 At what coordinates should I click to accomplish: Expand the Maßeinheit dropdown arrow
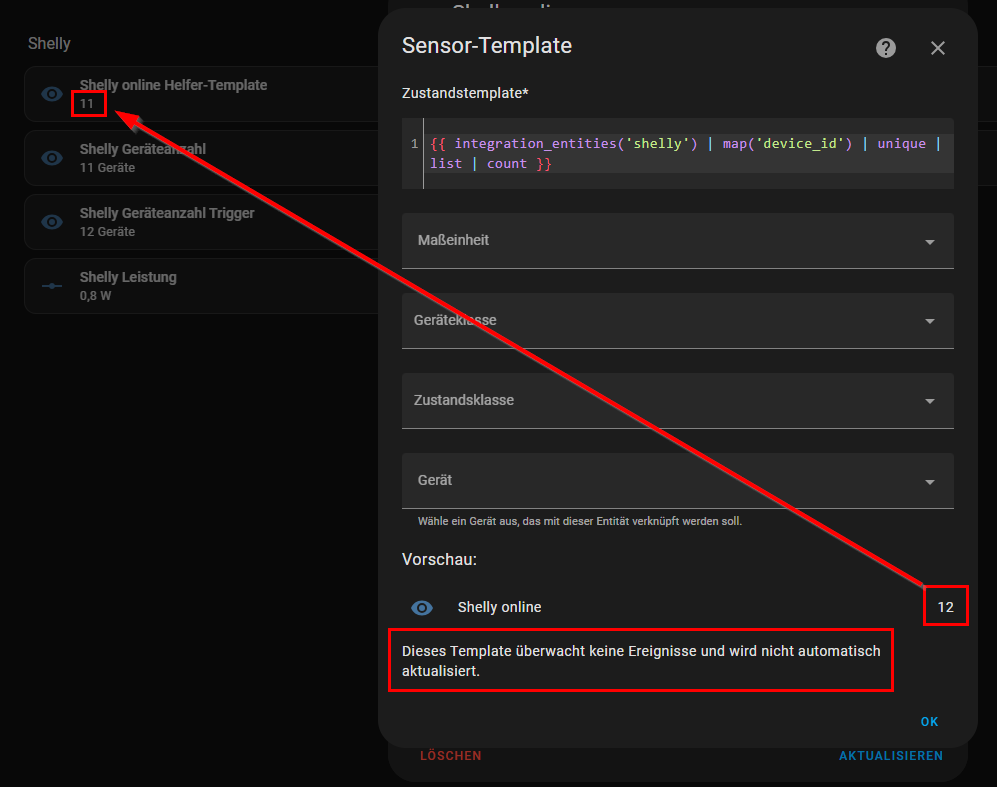click(930, 242)
